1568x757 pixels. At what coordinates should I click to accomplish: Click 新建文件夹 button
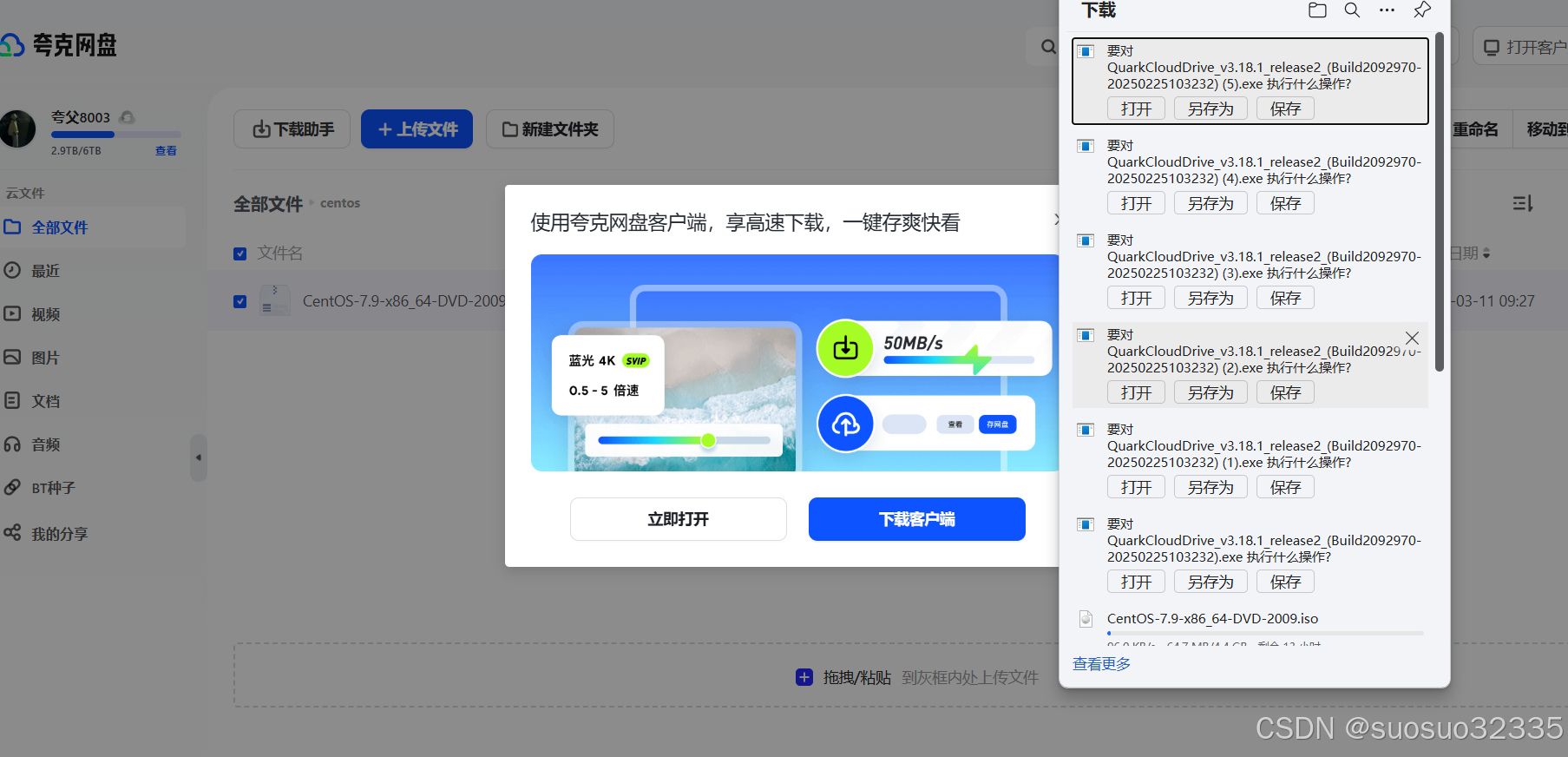pos(550,129)
